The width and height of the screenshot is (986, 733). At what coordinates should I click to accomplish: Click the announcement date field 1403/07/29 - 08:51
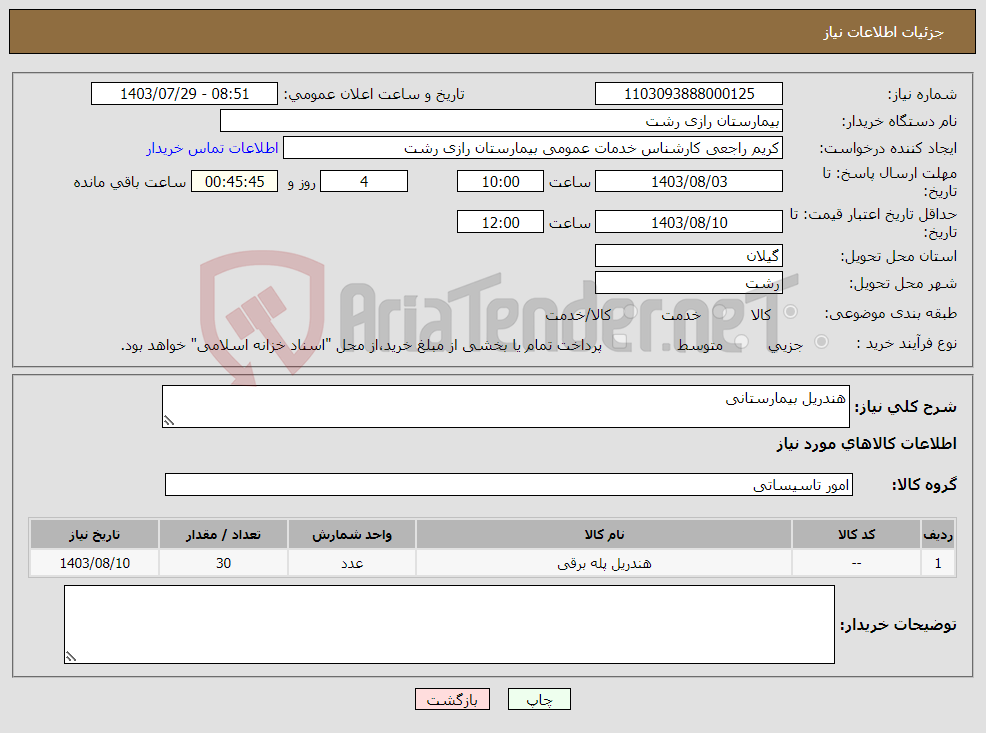(x=184, y=94)
